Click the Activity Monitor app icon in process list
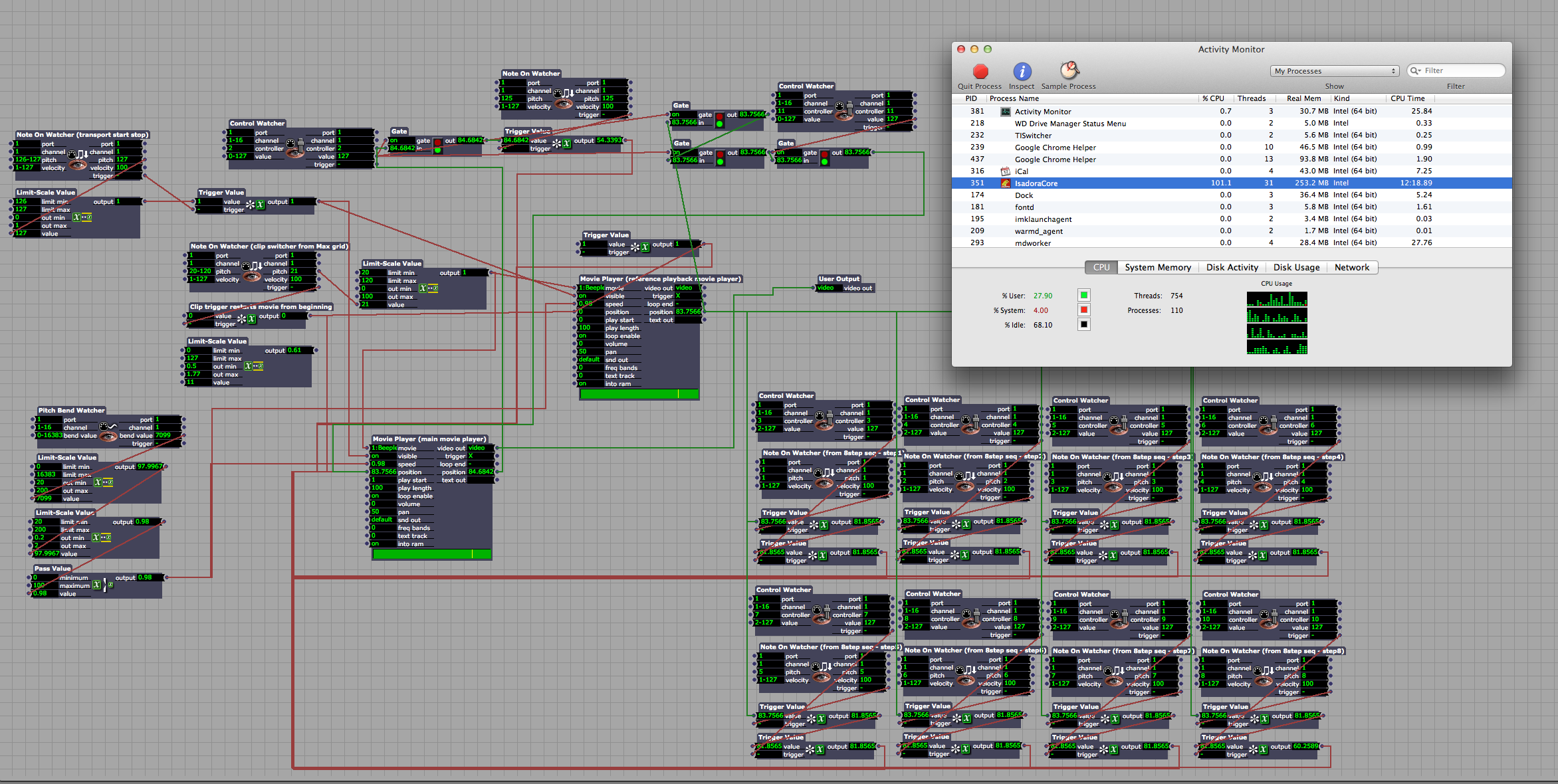This screenshot has height=784, width=1558. click(1006, 112)
